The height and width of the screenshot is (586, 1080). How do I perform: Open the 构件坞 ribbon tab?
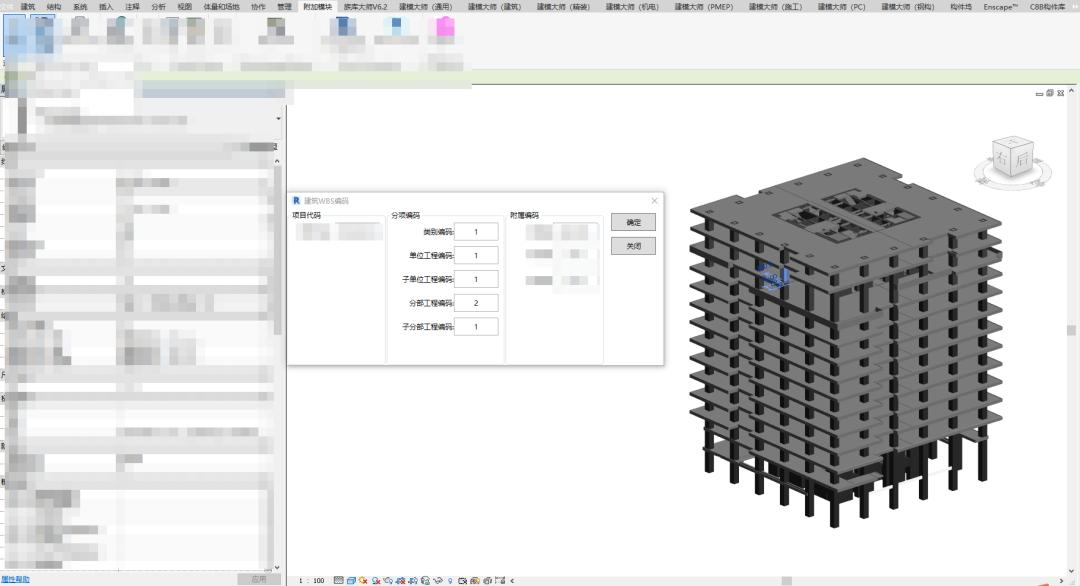(961, 6)
